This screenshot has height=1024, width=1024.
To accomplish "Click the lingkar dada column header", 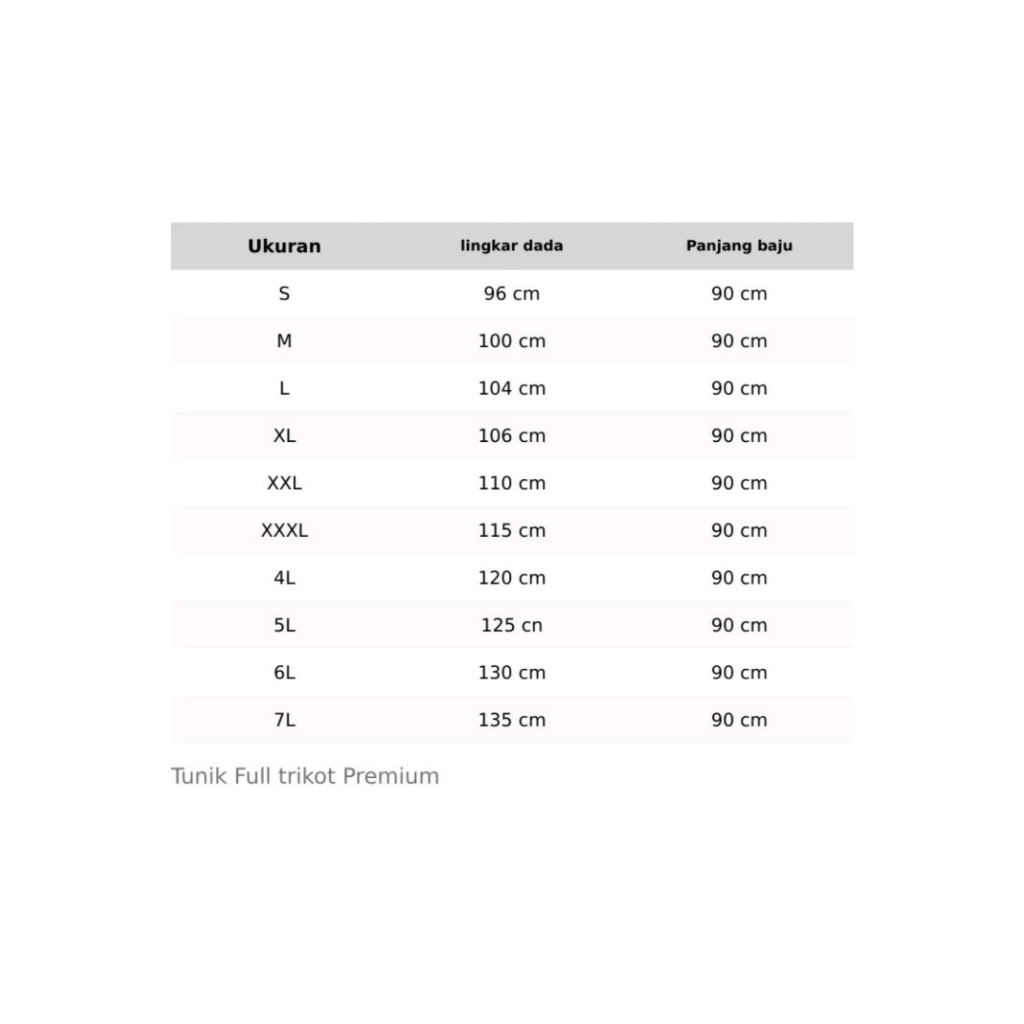I will click(511, 246).
